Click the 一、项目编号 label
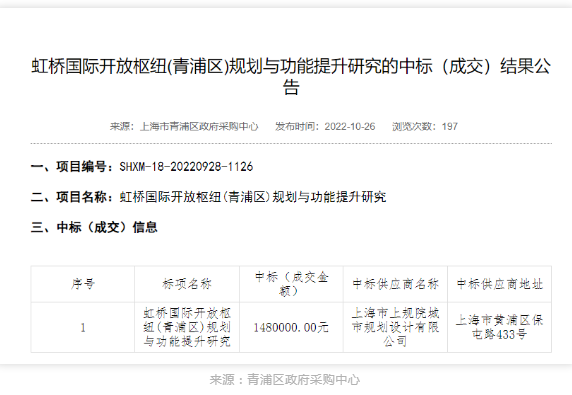 (74, 167)
